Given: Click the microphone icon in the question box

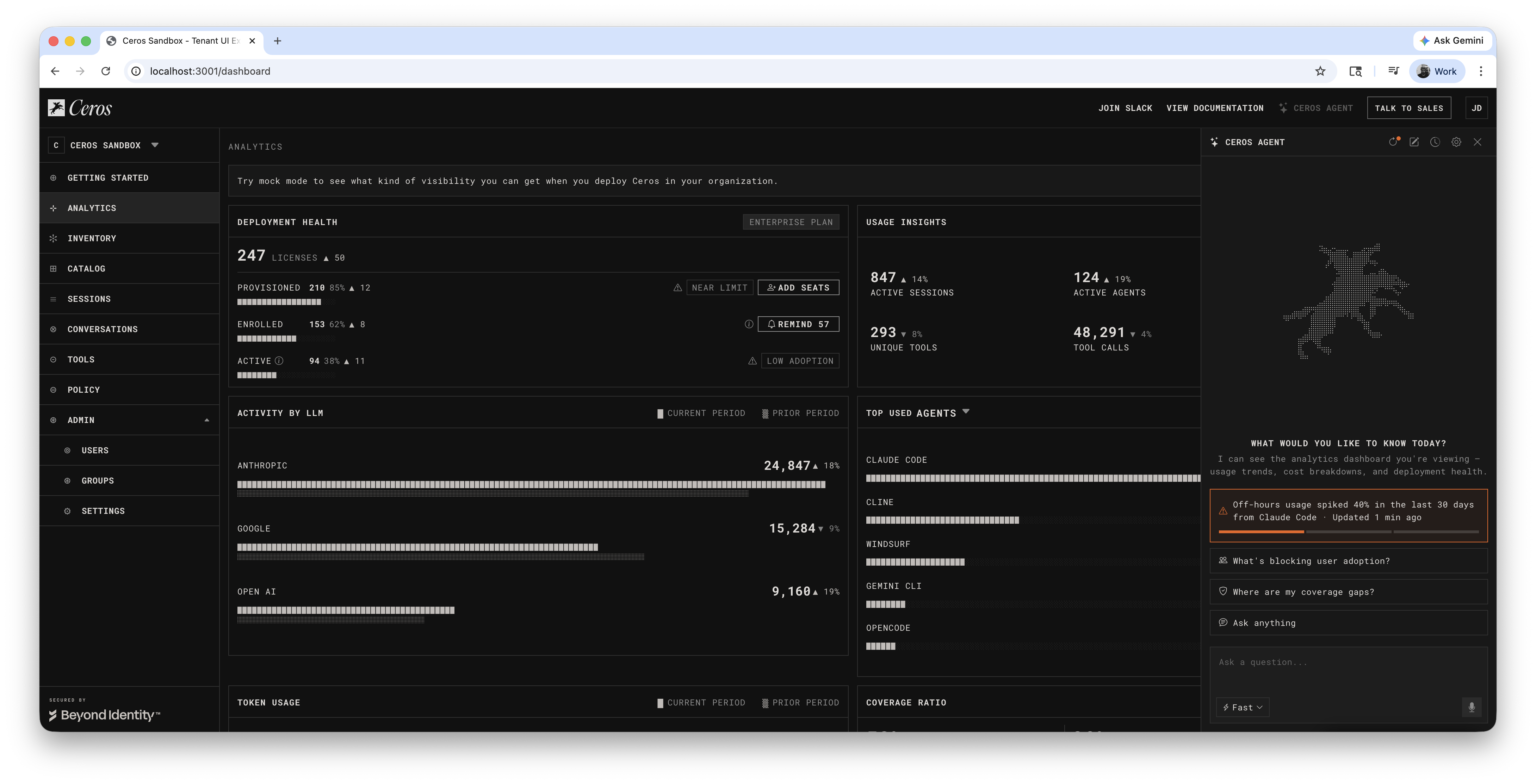Looking at the screenshot, I should coord(1472,707).
